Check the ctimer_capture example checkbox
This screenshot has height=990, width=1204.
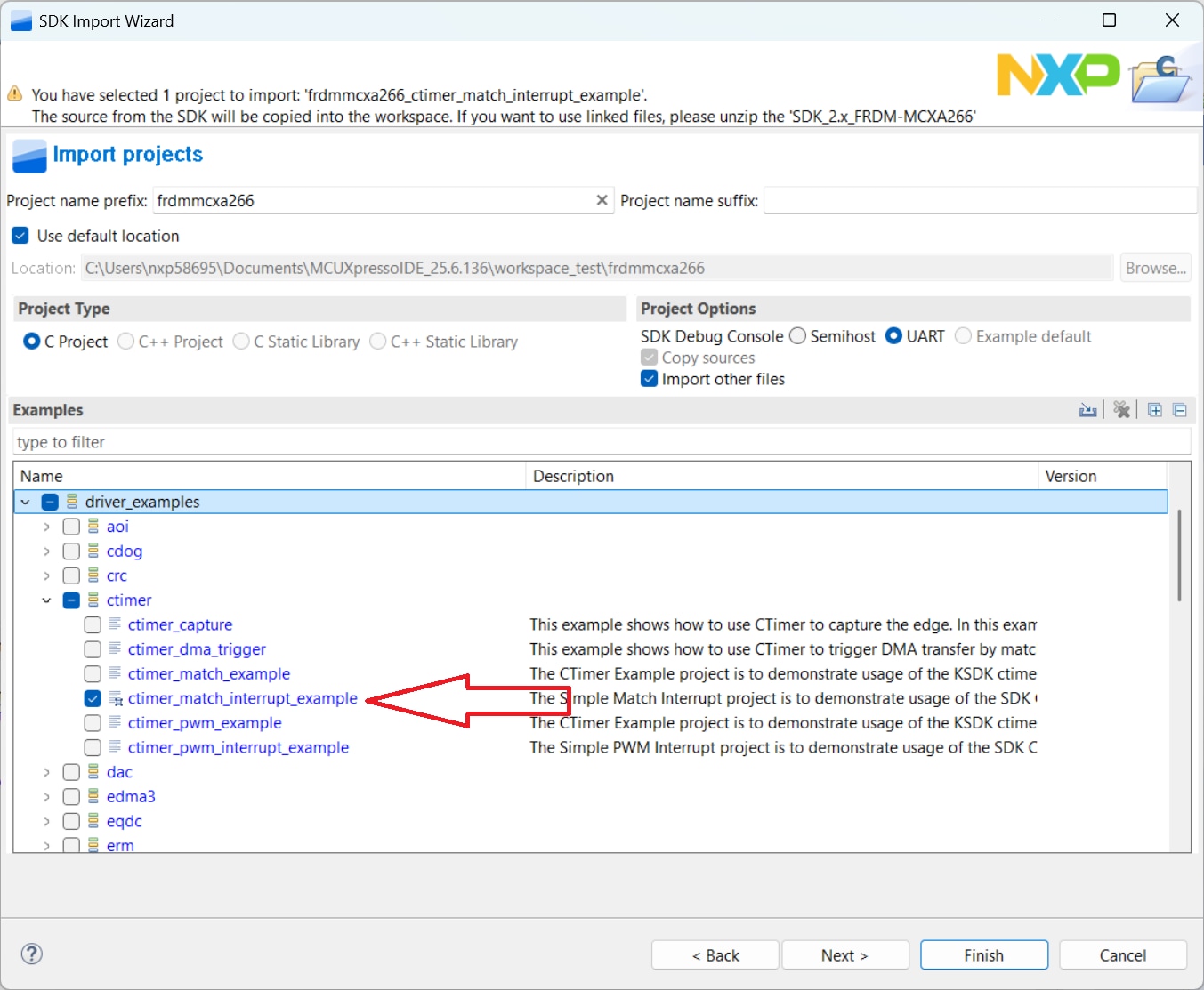click(92, 624)
